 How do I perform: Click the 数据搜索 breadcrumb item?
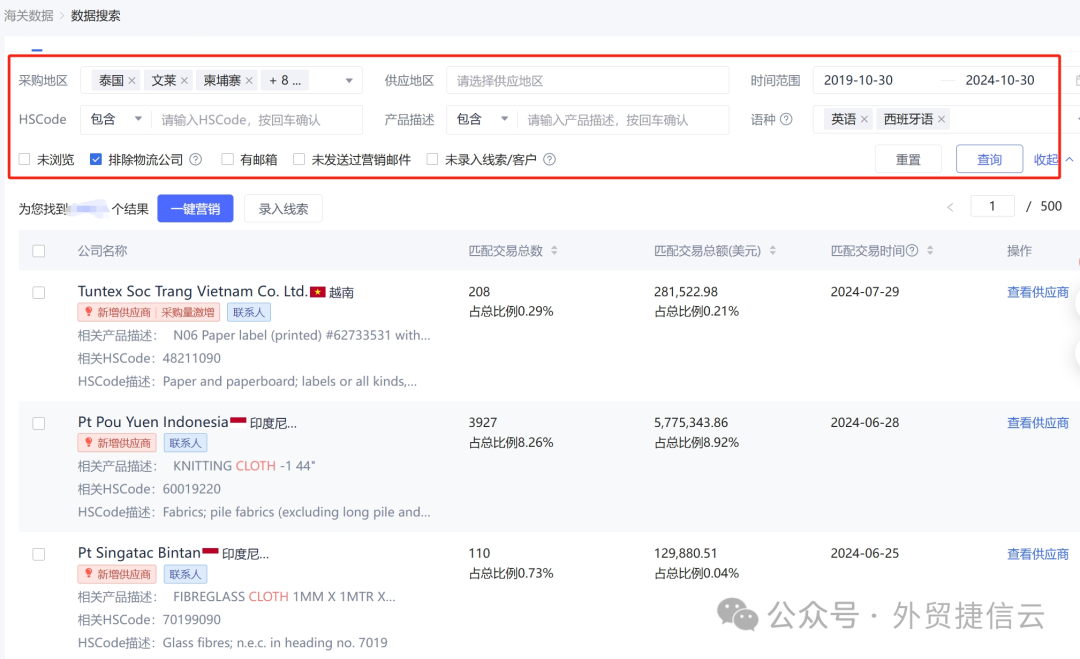(x=96, y=15)
